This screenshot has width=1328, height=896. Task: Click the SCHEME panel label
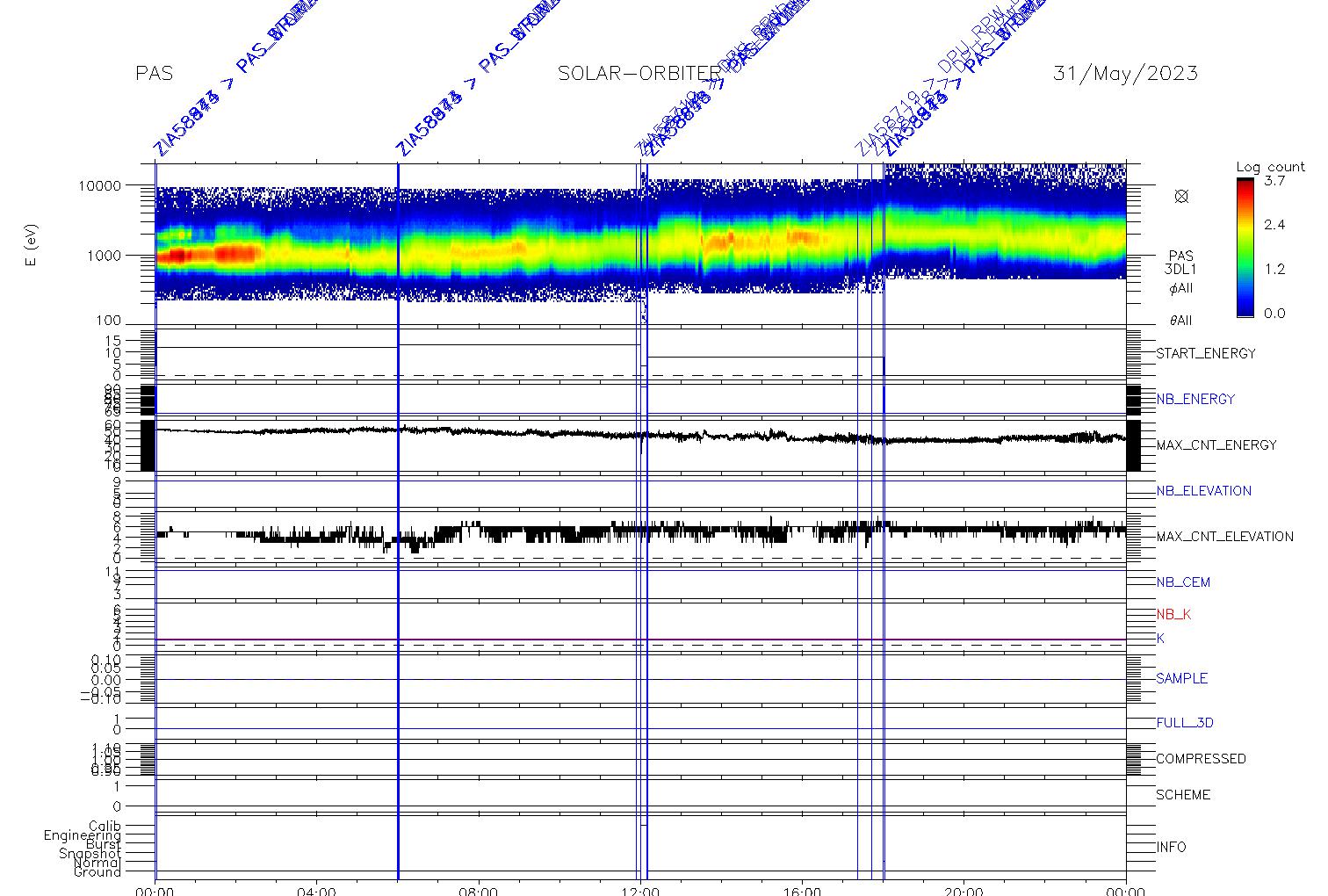click(x=1183, y=795)
